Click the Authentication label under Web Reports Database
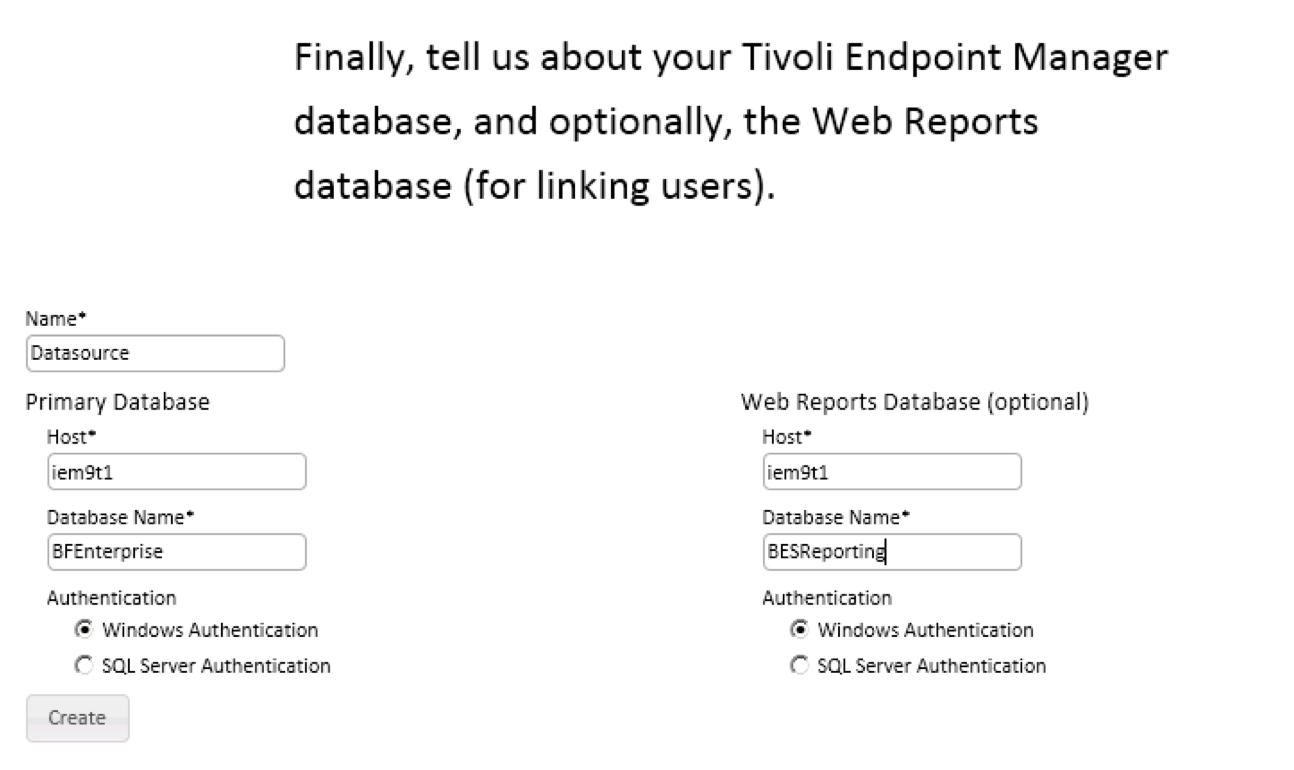 point(827,598)
